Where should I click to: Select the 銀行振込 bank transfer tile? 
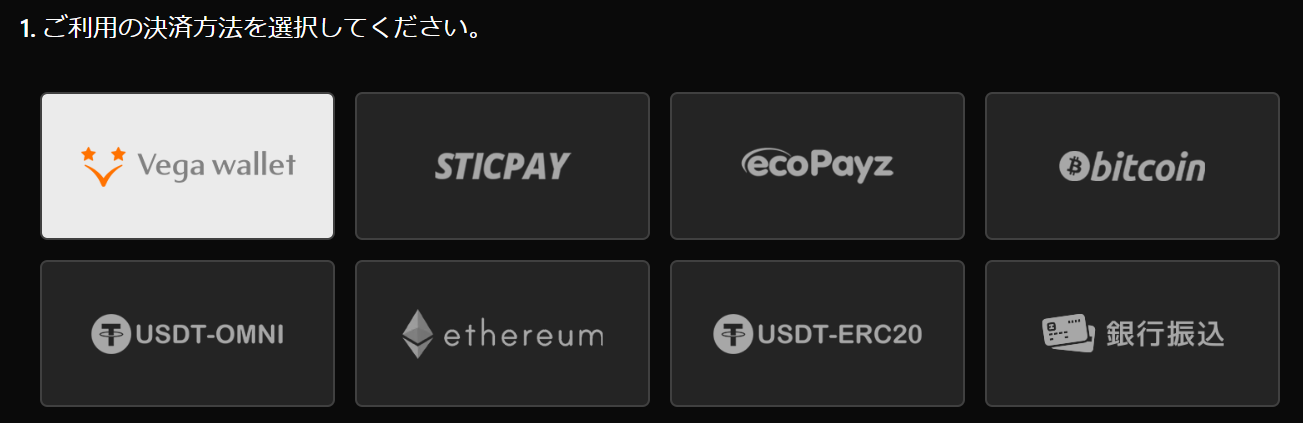(1132, 333)
